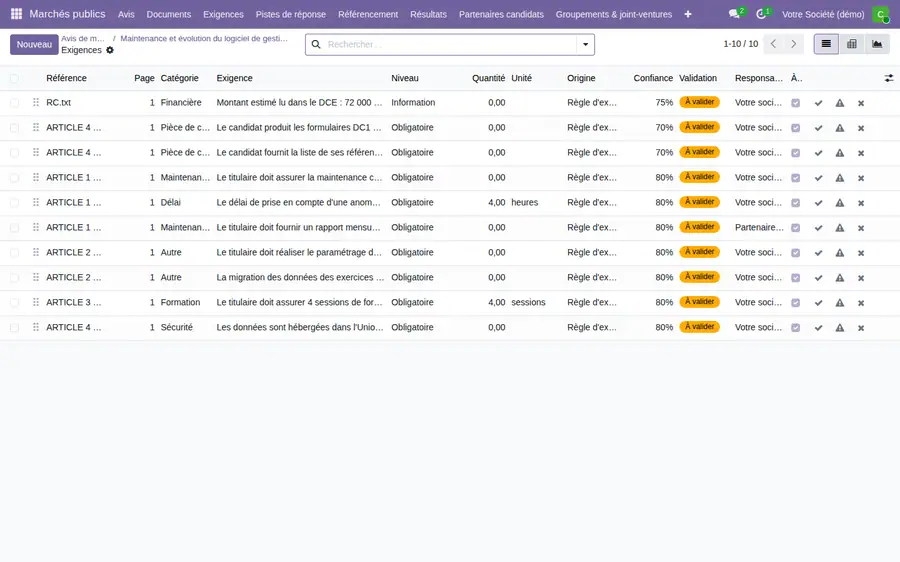This screenshot has width=900, height=562.
Task: Reject the Formation row with X
Action: 861,303
